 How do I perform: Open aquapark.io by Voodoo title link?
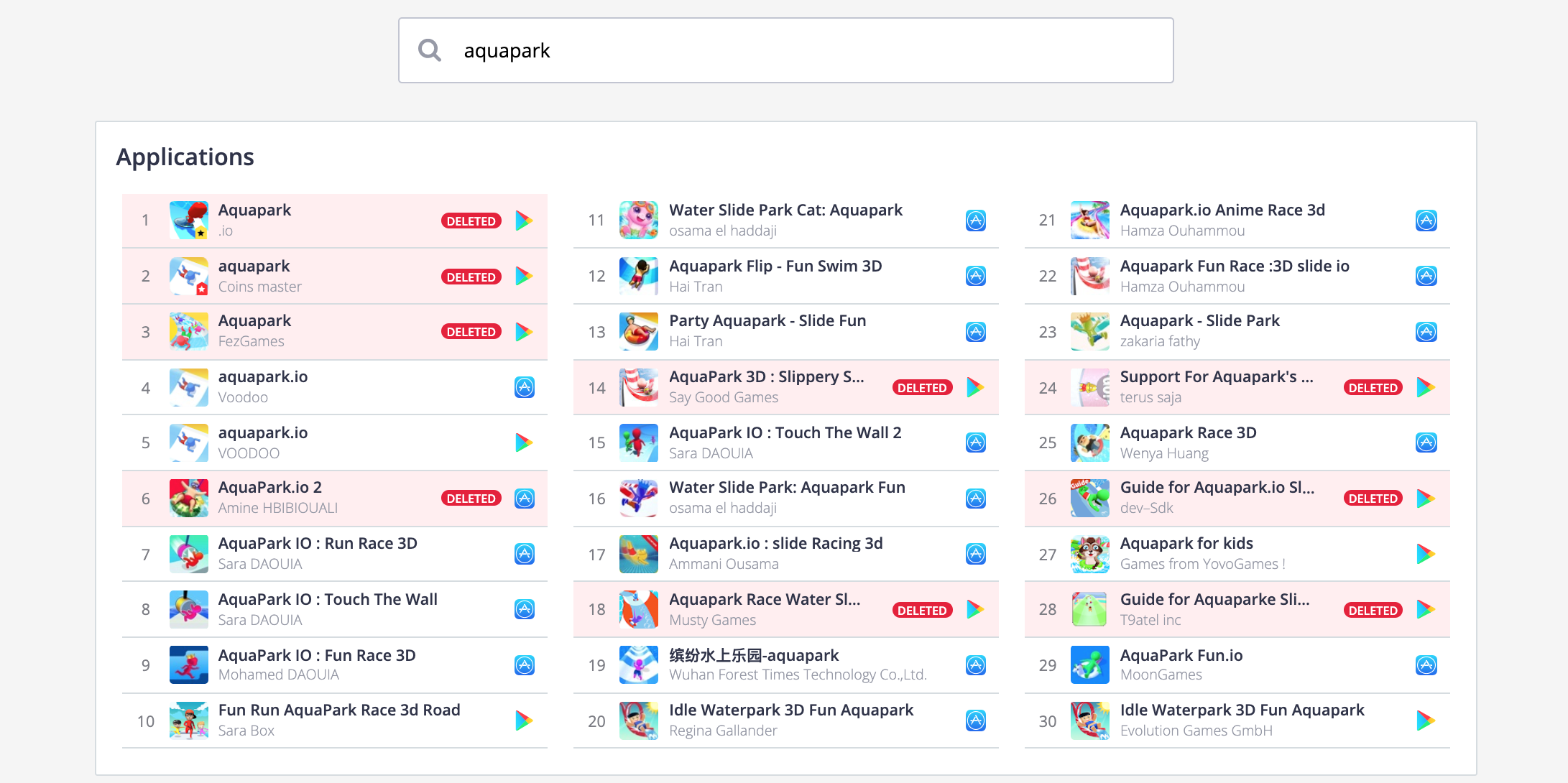pos(263,376)
